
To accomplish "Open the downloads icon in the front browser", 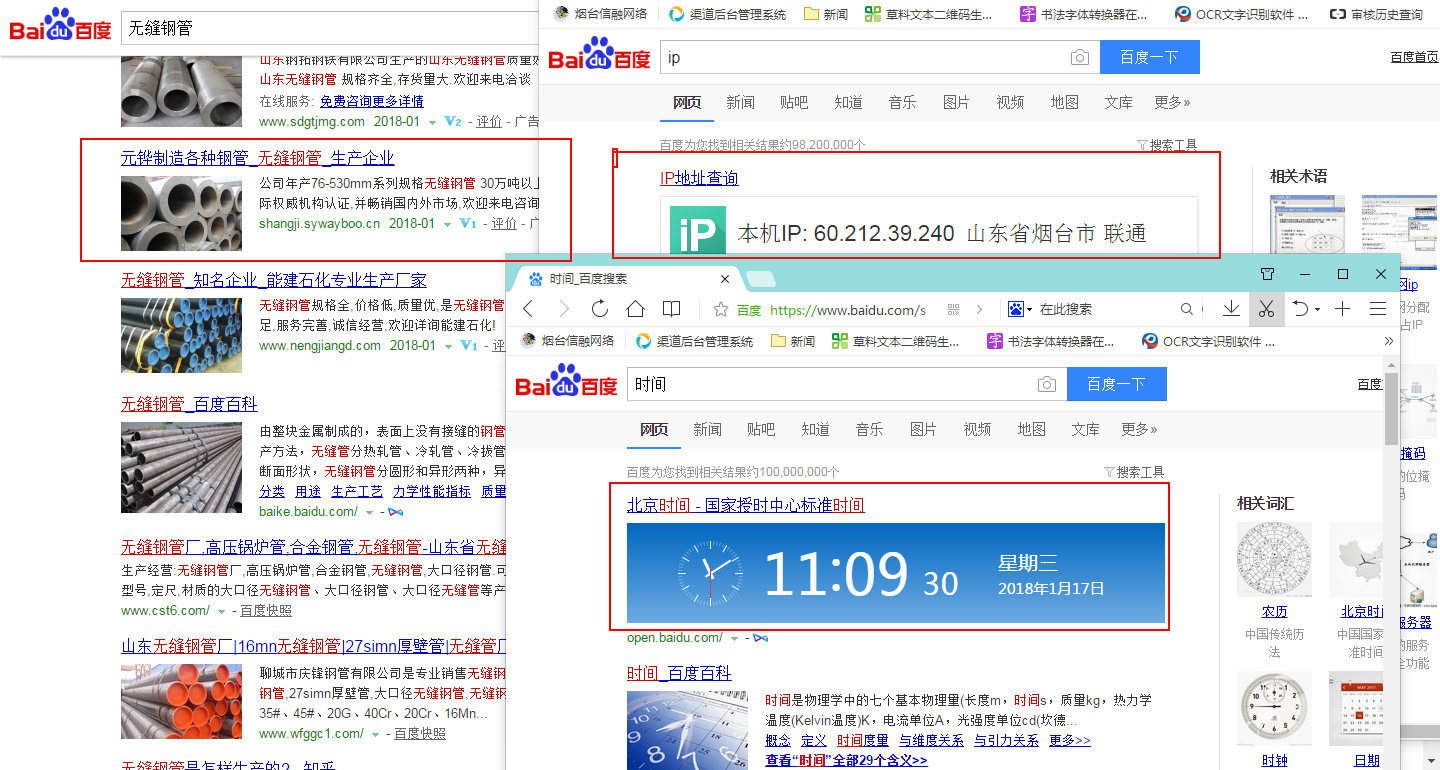I will [x=1232, y=309].
